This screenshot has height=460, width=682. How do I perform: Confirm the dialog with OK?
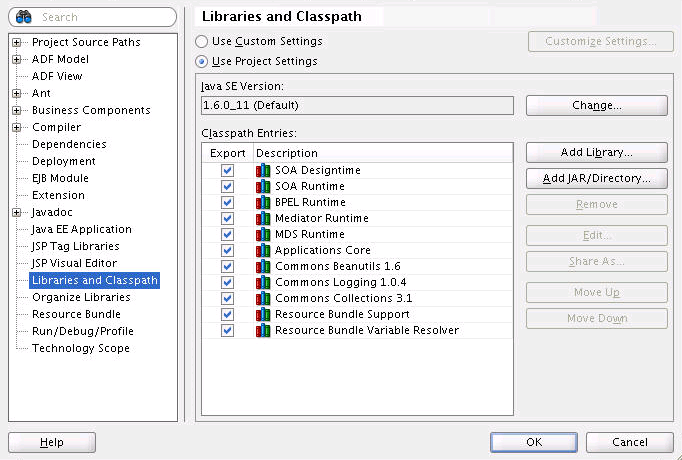534,442
